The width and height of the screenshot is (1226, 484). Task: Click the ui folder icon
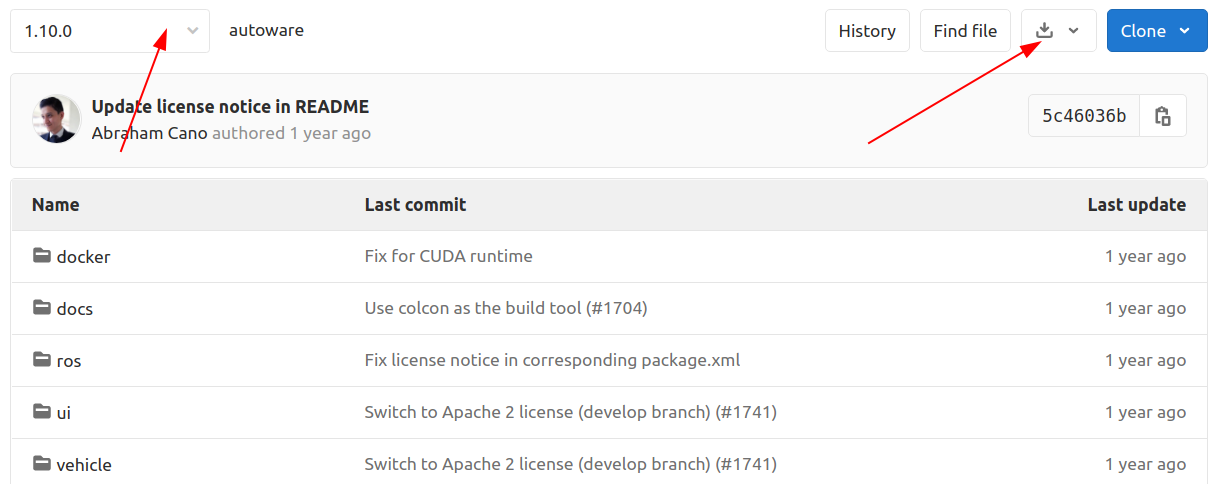(41, 412)
